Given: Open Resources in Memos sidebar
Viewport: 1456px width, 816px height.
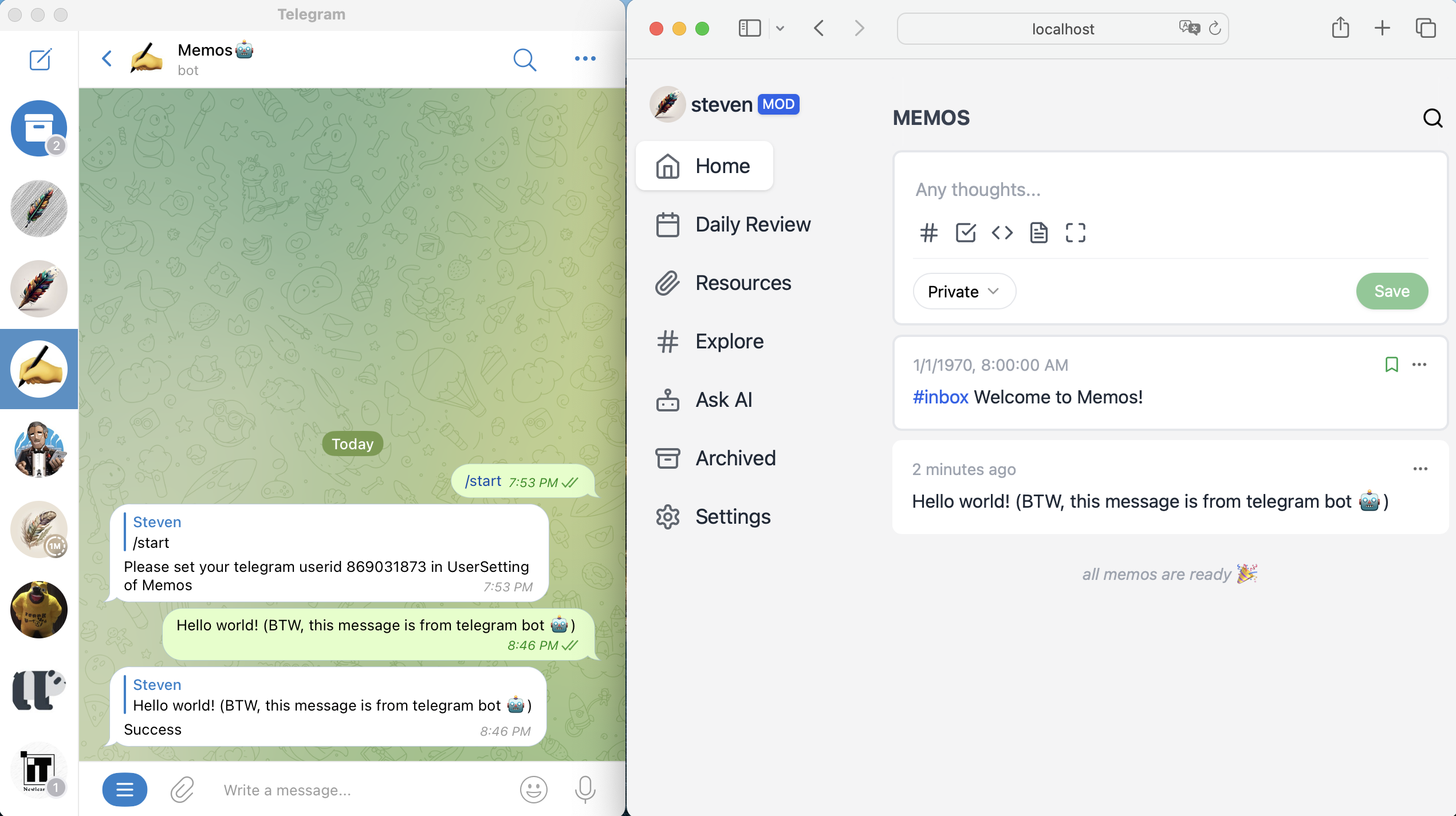Looking at the screenshot, I should pos(724,283).
